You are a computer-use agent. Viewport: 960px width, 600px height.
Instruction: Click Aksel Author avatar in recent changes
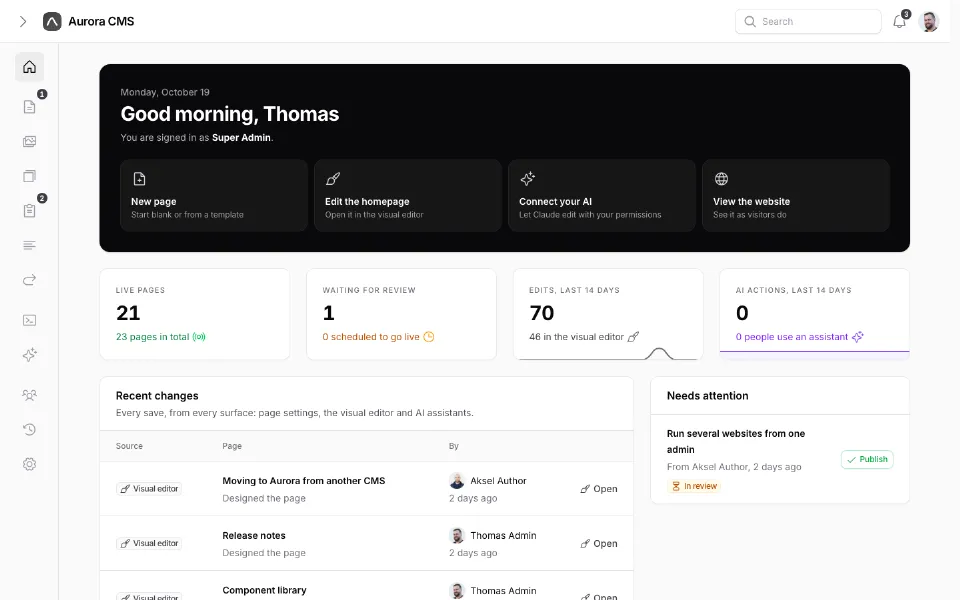coord(457,481)
